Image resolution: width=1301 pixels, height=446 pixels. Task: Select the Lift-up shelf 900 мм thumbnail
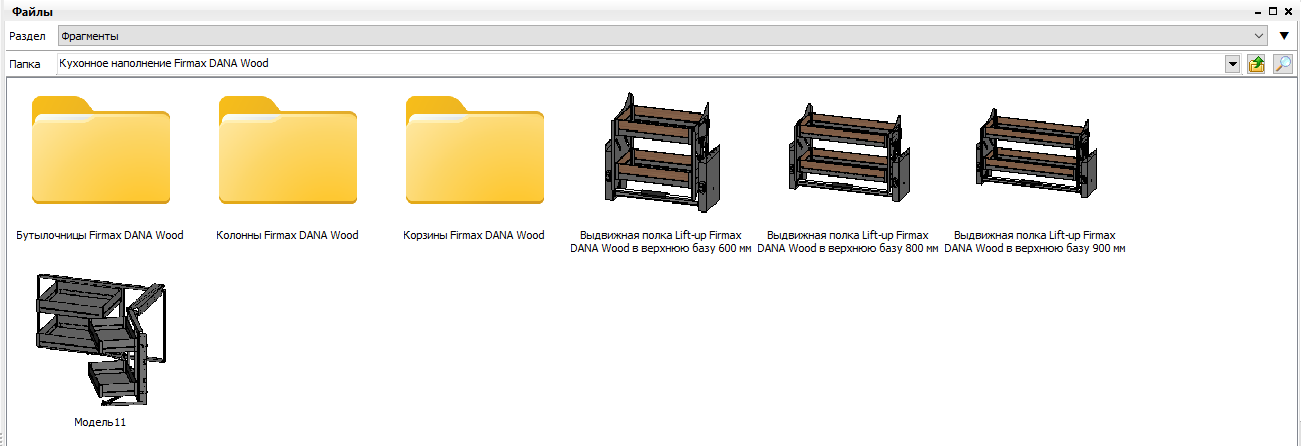pyautogui.click(x=1035, y=151)
